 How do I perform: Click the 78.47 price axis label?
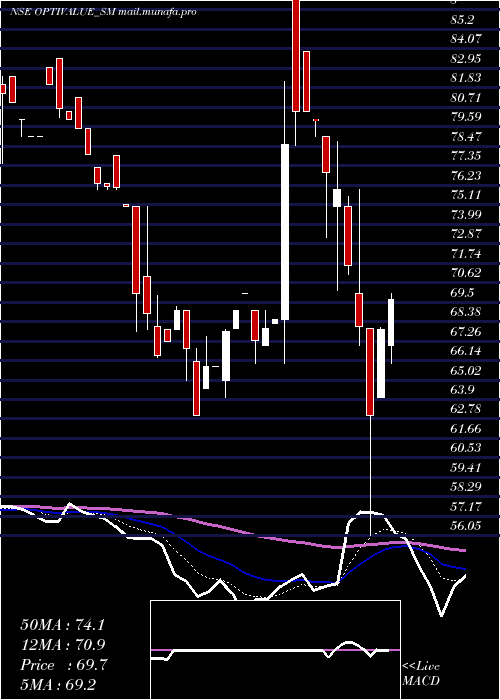467,137
